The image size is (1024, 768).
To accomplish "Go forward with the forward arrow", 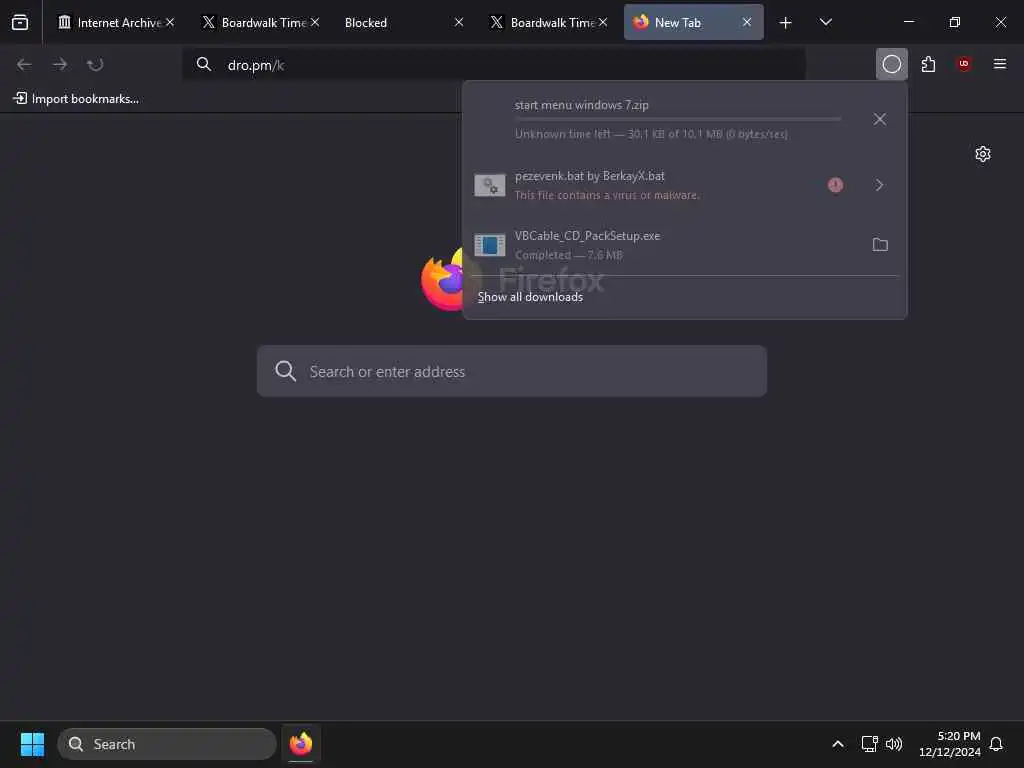I will (x=59, y=64).
